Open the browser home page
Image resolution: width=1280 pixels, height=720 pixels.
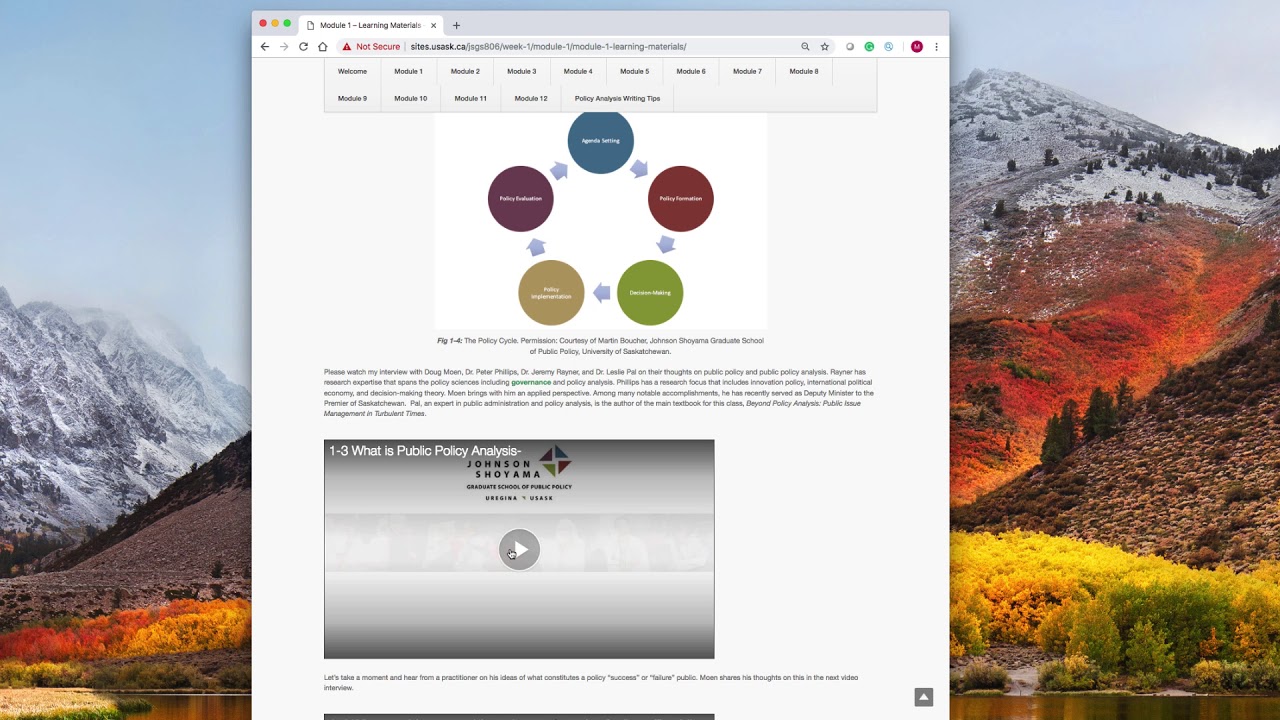(x=323, y=46)
